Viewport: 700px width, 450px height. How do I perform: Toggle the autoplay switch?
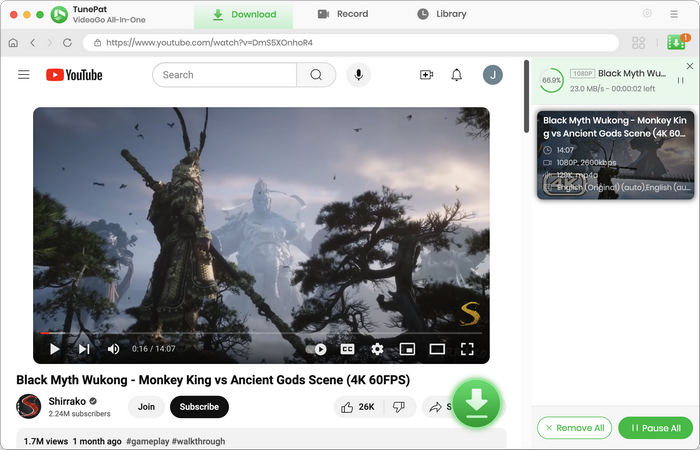(317, 349)
